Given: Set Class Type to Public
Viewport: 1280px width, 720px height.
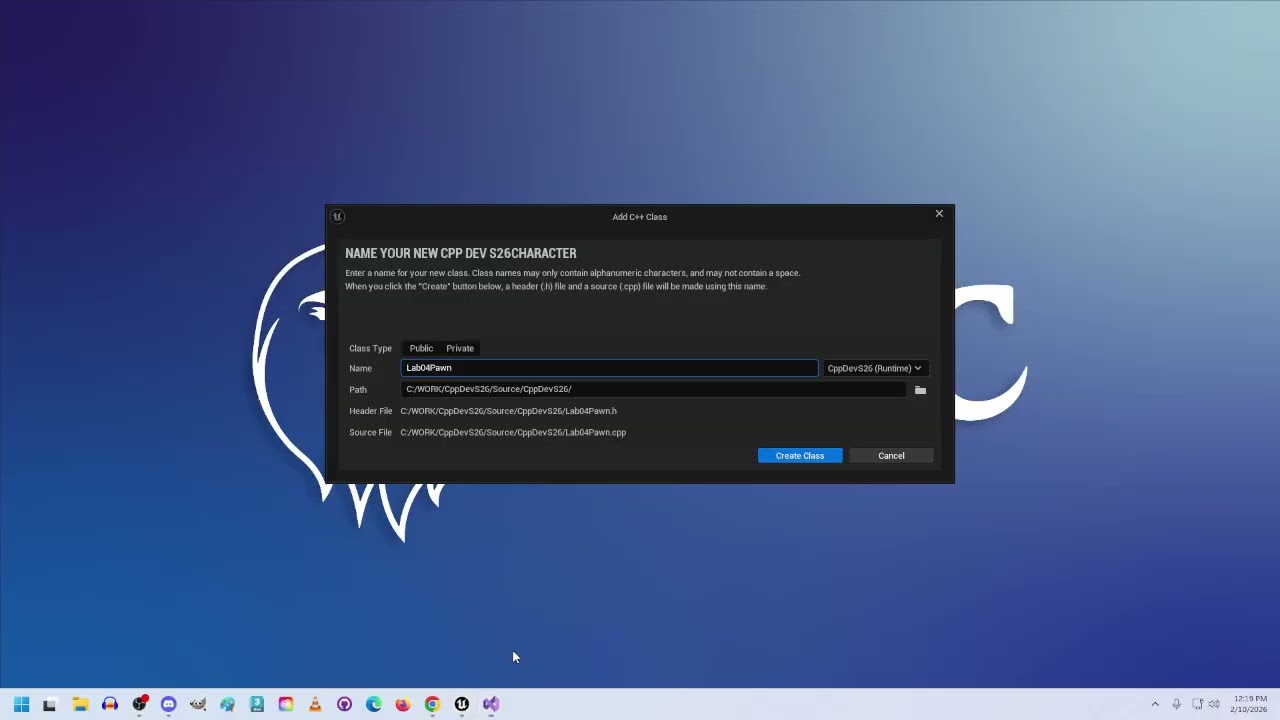Looking at the screenshot, I should [x=421, y=348].
